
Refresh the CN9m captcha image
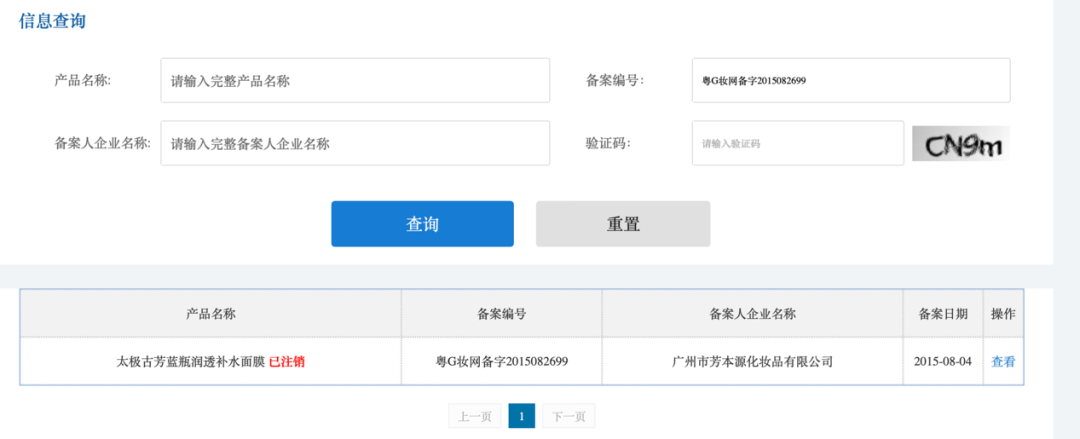[961, 143]
